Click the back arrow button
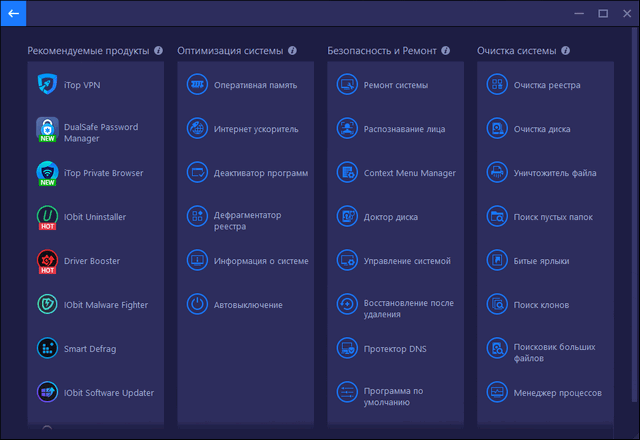 coord(13,13)
